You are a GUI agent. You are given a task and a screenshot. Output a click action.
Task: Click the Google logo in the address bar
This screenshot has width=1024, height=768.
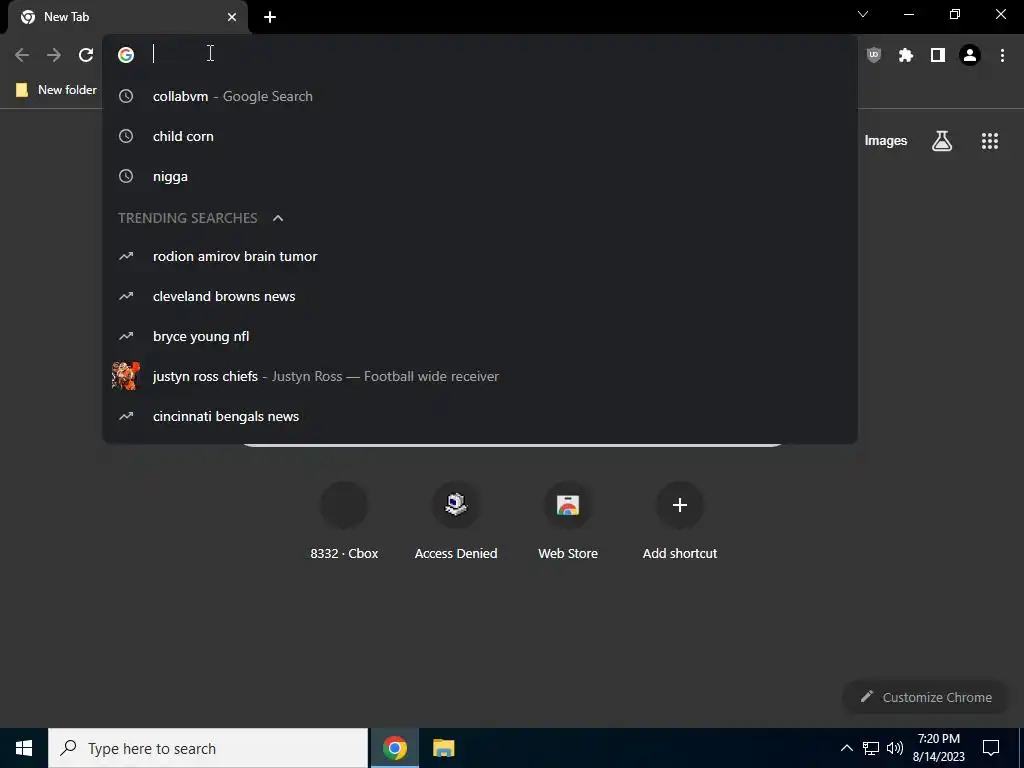pos(126,55)
